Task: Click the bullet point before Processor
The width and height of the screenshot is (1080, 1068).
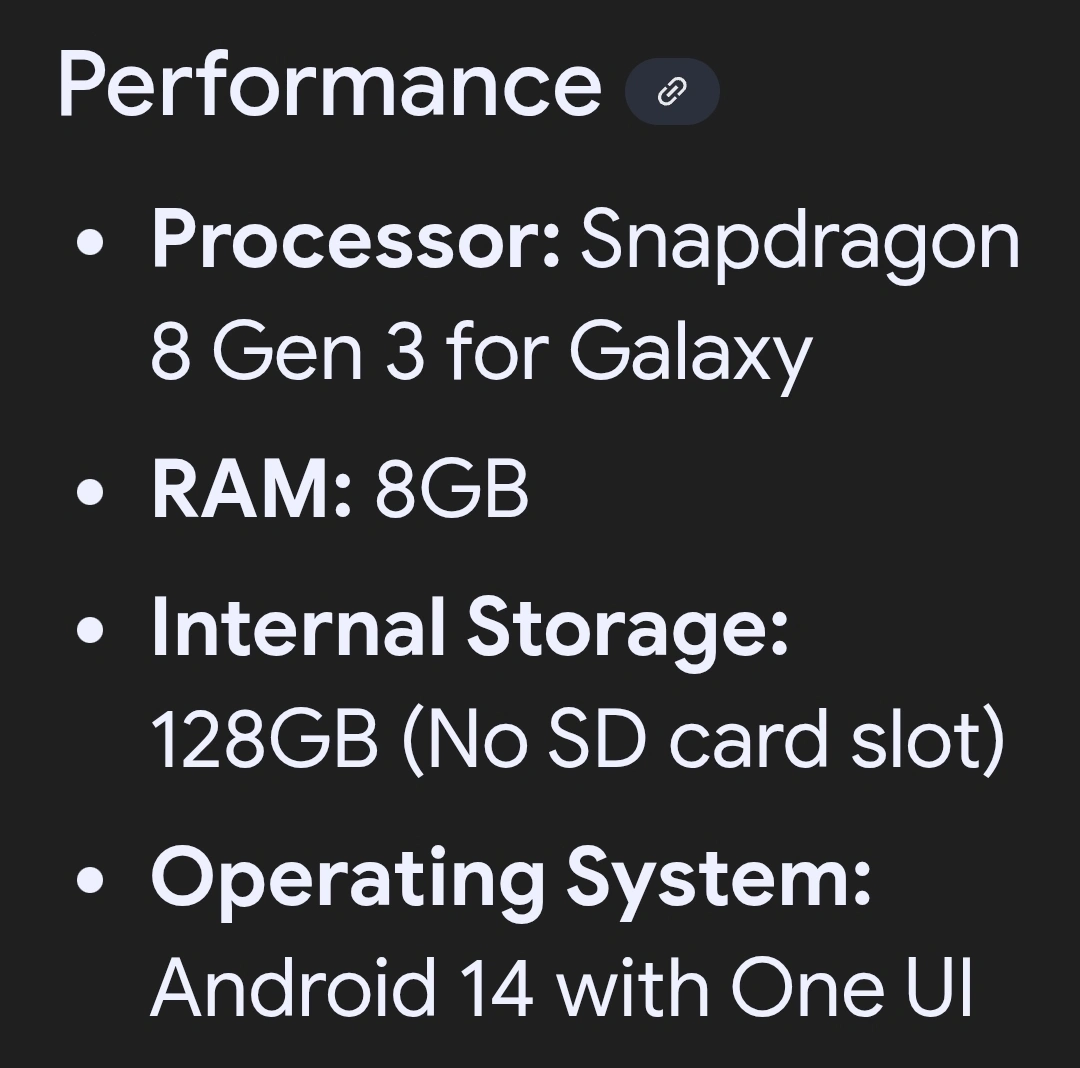Action: click(x=90, y=243)
